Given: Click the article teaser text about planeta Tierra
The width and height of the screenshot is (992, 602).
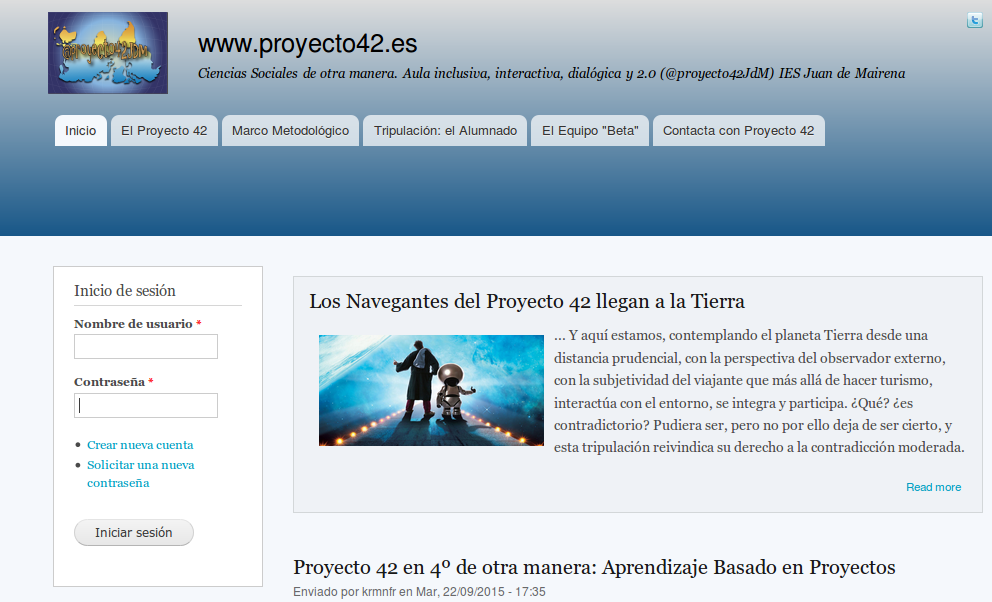Looking at the screenshot, I should (x=758, y=391).
